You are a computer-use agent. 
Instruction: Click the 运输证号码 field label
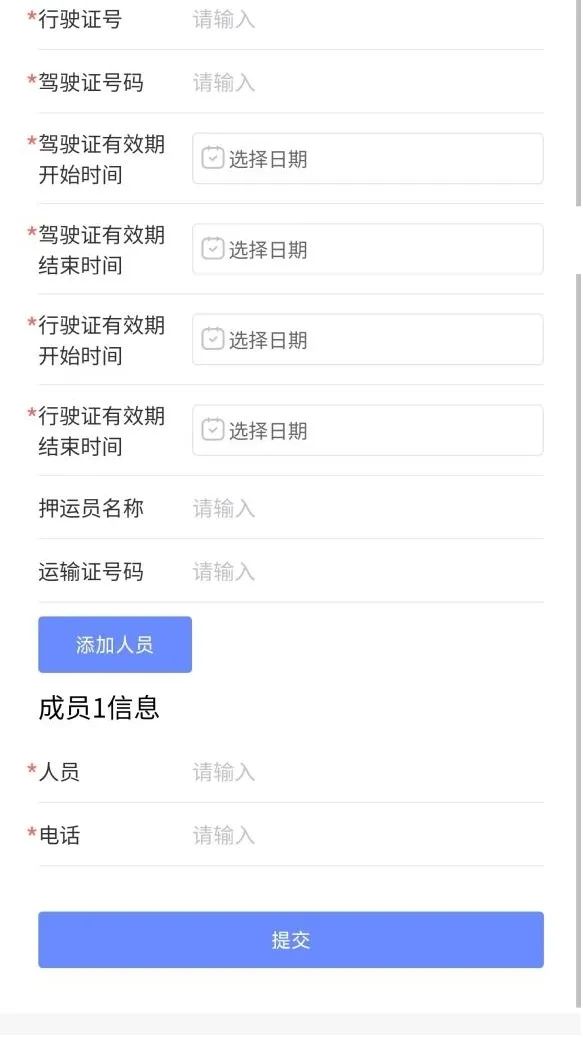click(91, 571)
